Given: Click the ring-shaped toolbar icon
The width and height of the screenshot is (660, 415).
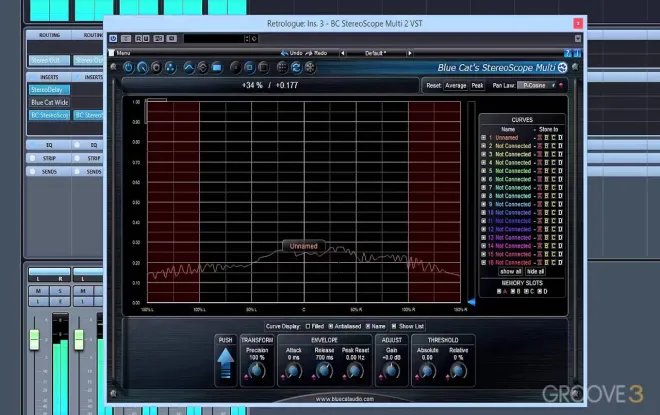Looking at the screenshot, I should click(x=156, y=67).
